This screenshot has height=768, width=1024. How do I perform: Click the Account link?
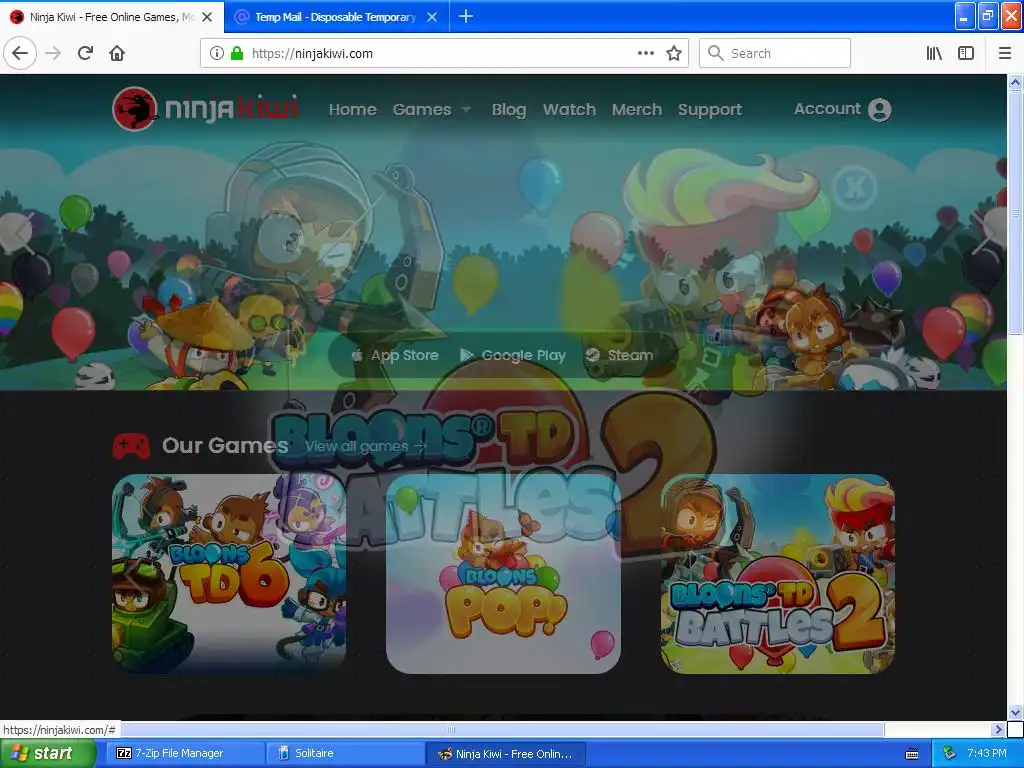coord(827,108)
